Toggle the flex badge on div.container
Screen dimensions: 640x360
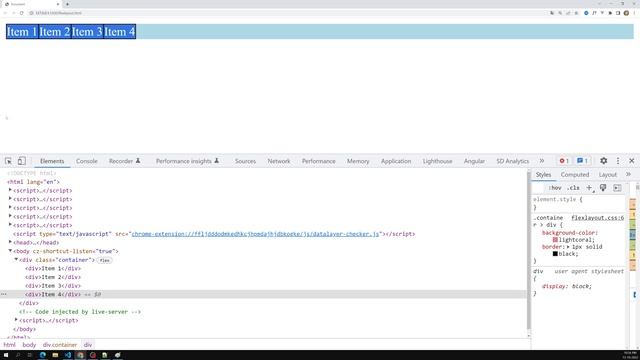point(104,260)
